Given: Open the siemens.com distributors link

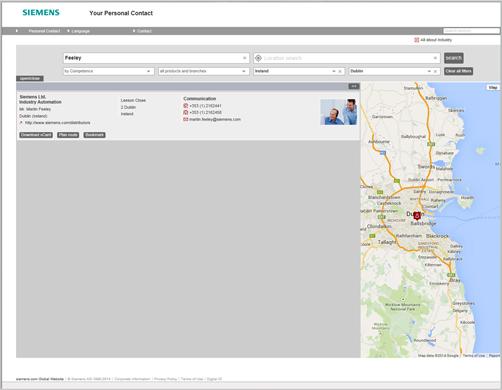Looking at the screenshot, I should click(57, 123).
